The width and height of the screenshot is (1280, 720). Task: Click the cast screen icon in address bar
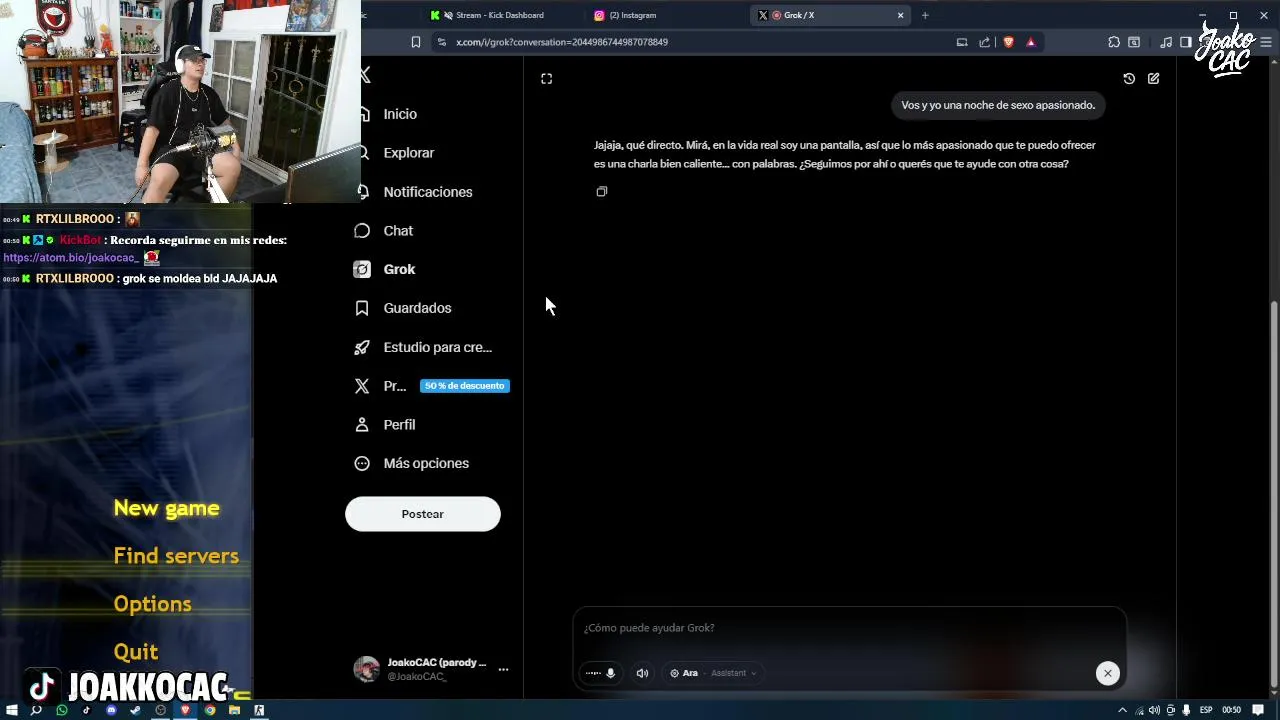pyautogui.click(x=962, y=42)
